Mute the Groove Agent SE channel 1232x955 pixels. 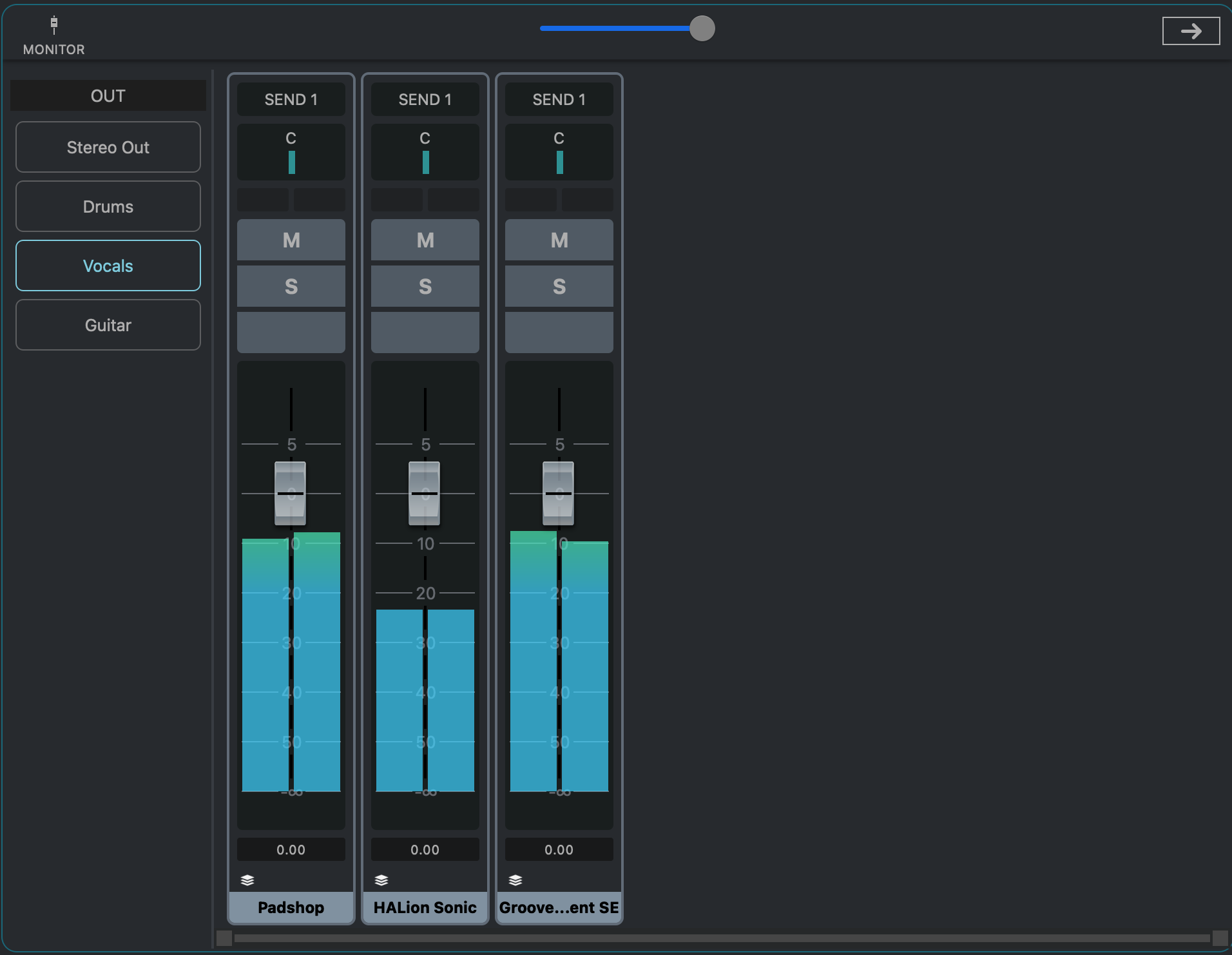click(x=559, y=240)
